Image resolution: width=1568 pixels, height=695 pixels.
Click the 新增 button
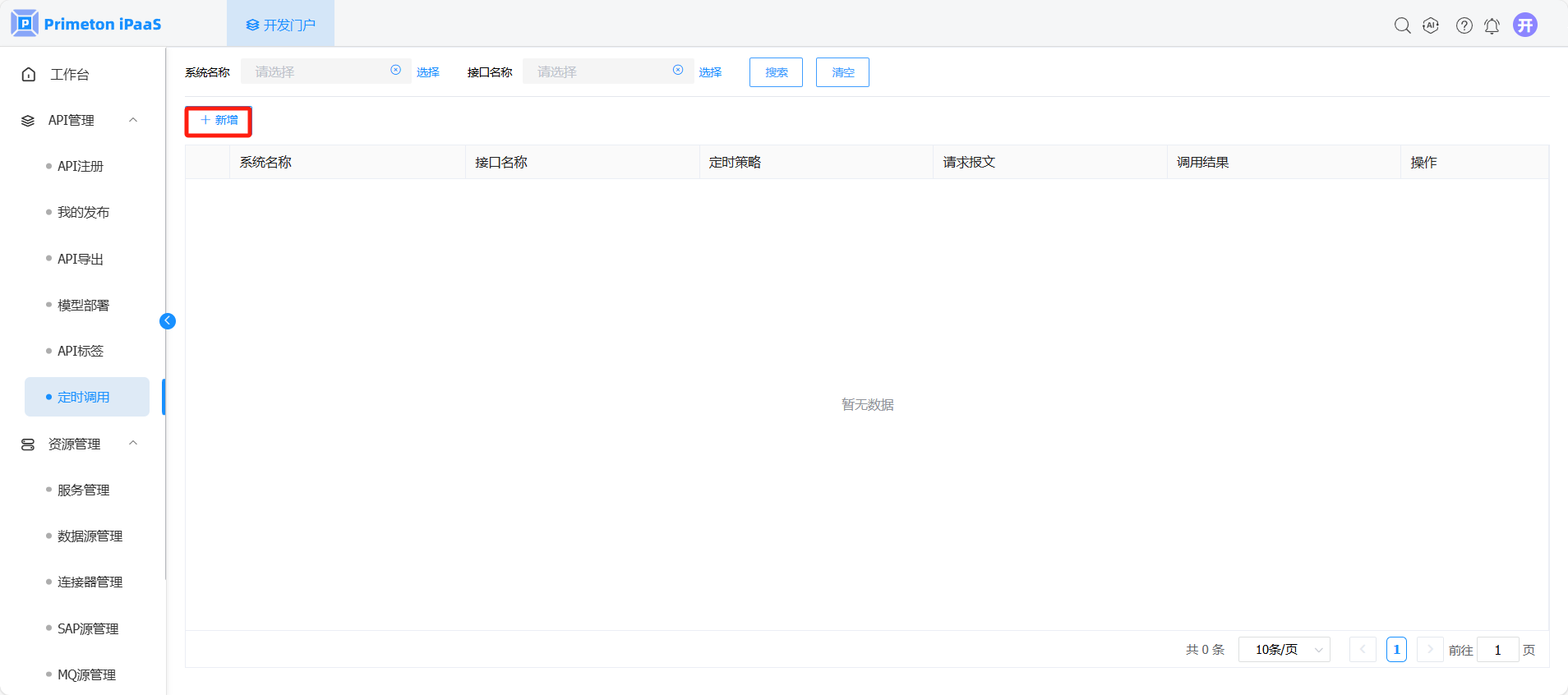click(x=219, y=121)
